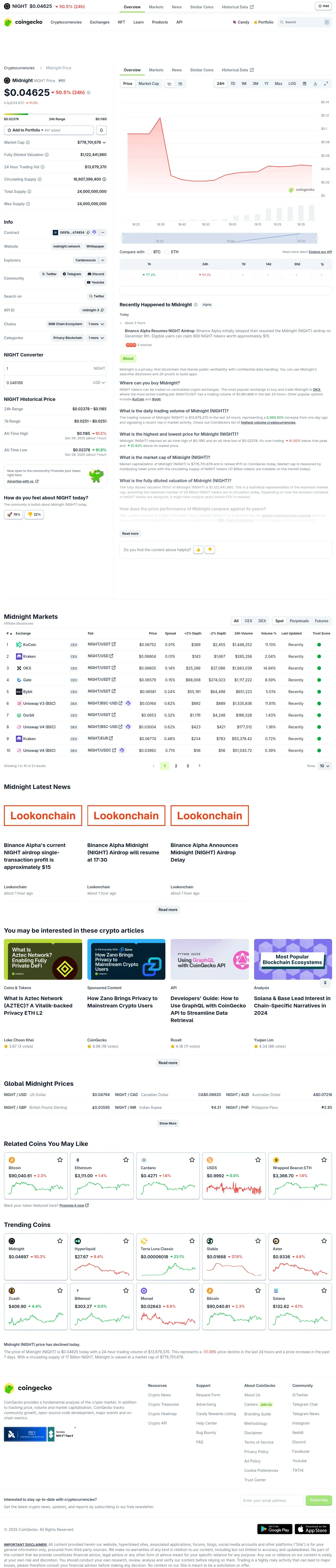Show More global Midnight prices

tap(168, 1124)
